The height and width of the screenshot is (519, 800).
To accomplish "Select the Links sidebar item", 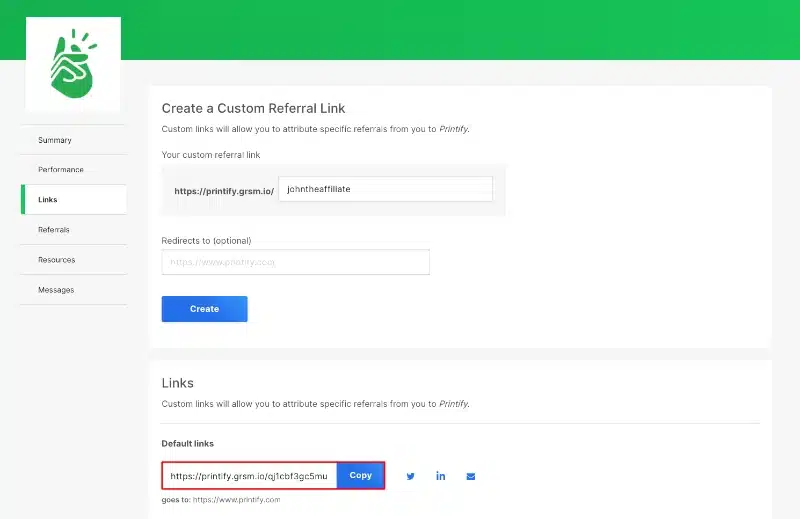I will coord(73,200).
